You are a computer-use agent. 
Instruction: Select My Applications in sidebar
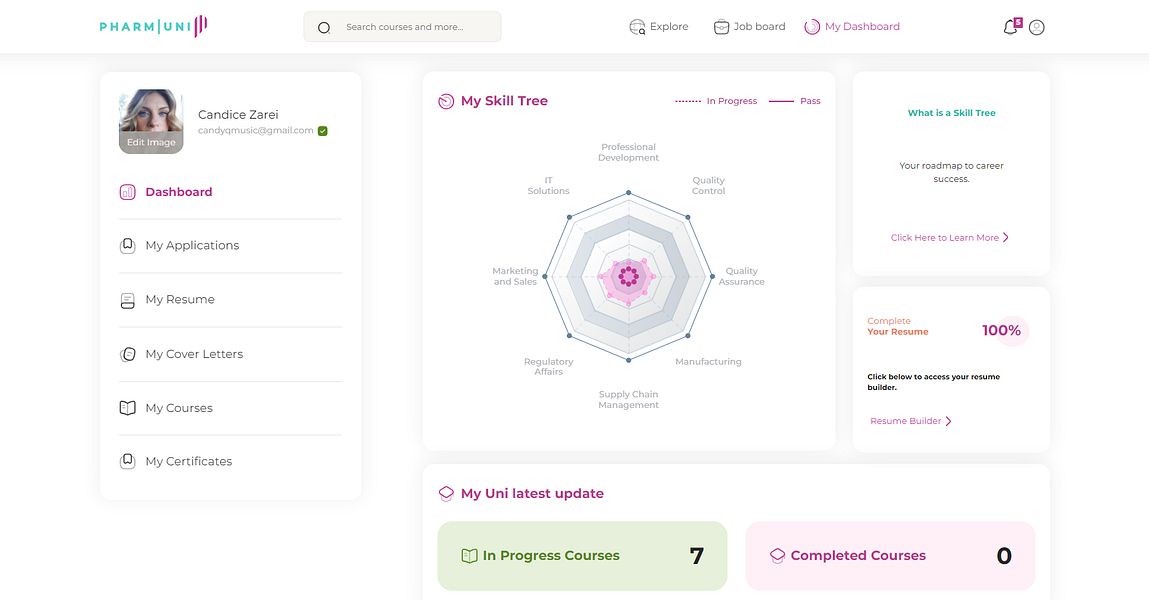(x=192, y=245)
